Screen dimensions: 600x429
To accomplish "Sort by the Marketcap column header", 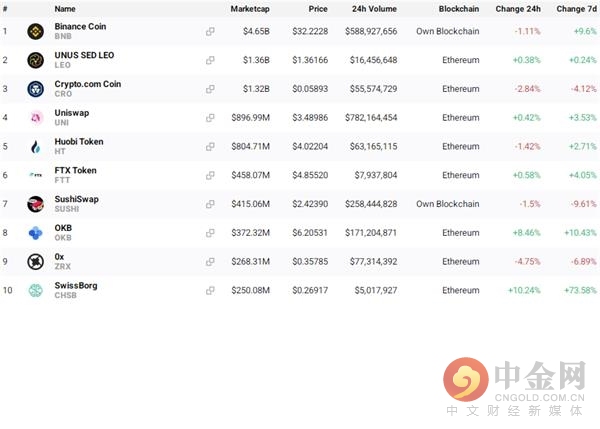I will (250, 9).
